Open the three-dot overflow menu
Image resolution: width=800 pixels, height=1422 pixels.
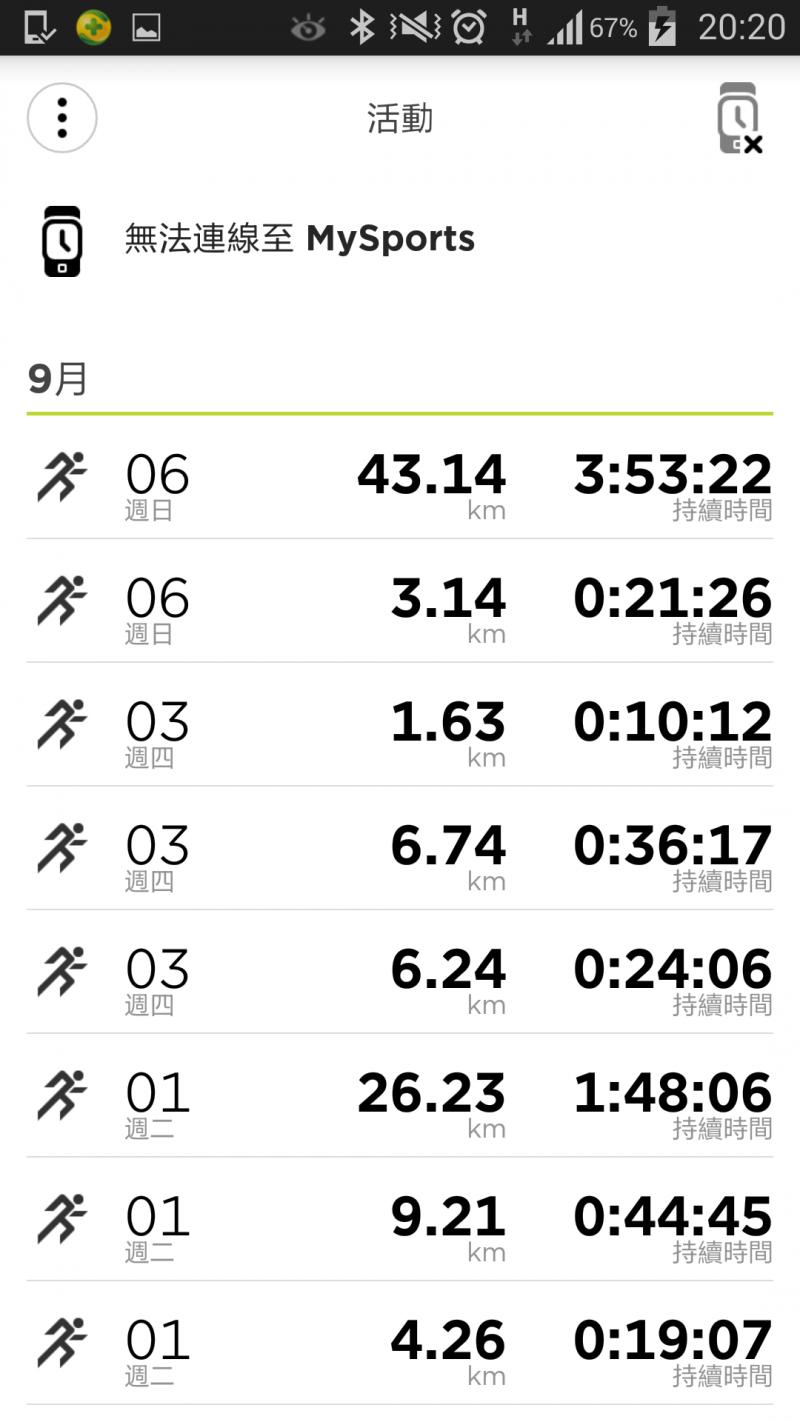tap(62, 118)
